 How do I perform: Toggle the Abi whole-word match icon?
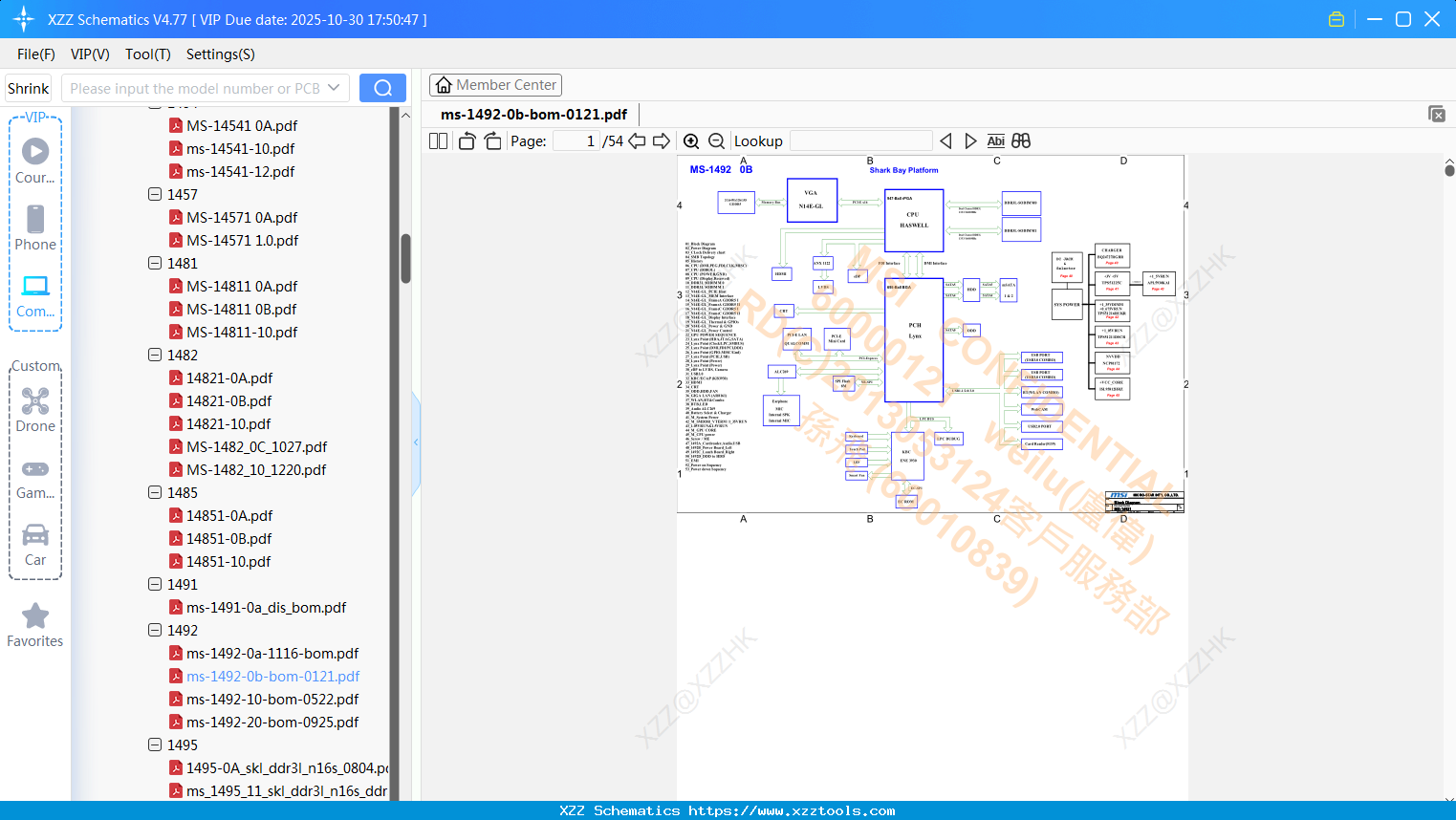[995, 140]
